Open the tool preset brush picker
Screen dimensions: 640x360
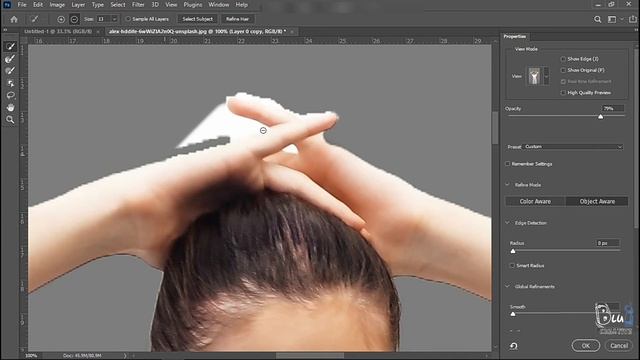tap(35, 19)
